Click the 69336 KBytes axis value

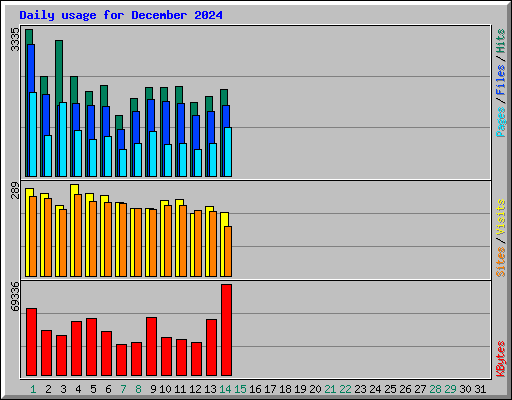[x=15, y=296]
